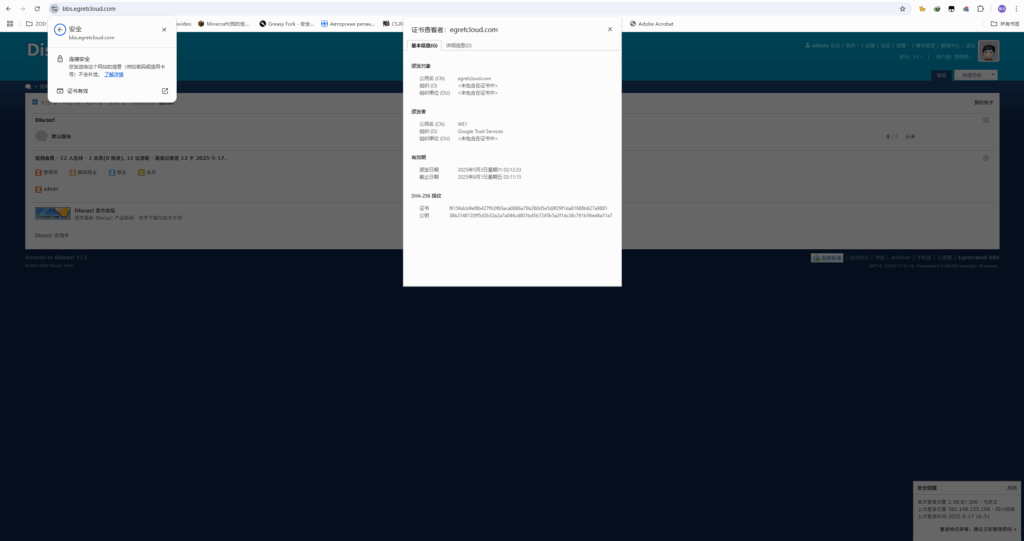Image resolution: width=1024 pixels, height=541 pixels.
Task: Click the 默认版块 speech bubble icon
Action: click(41, 136)
